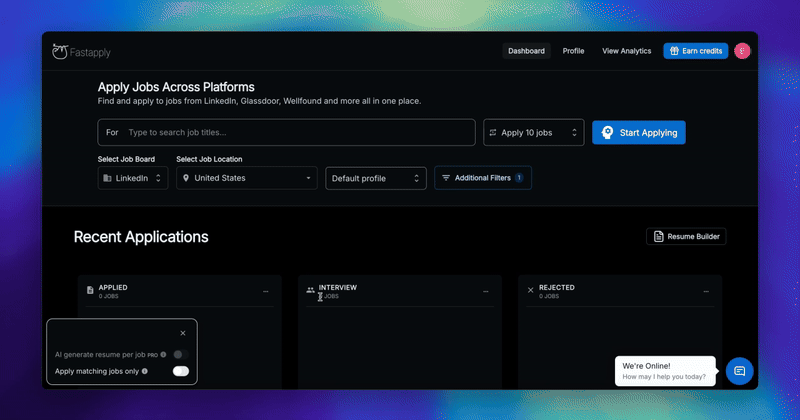The image size is (800, 420).
Task: Click the Resume Builder button
Action: click(x=686, y=236)
